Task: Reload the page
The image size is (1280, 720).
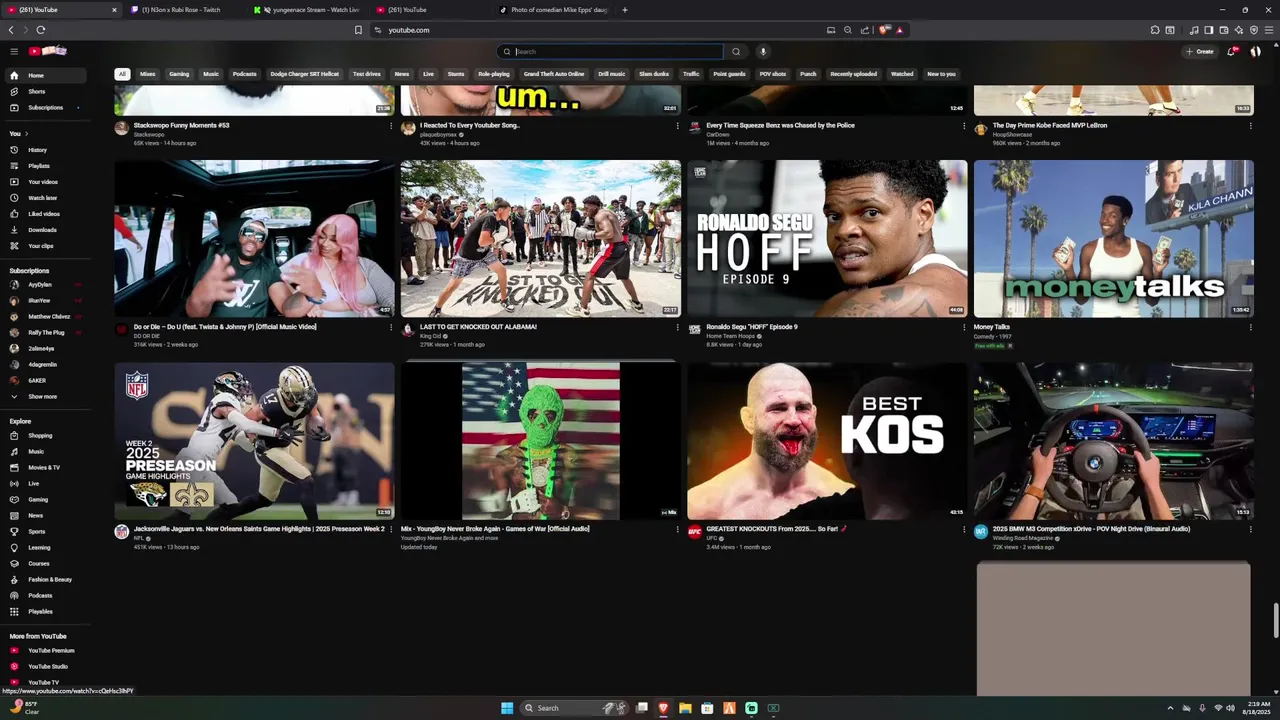Action: tap(40, 30)
